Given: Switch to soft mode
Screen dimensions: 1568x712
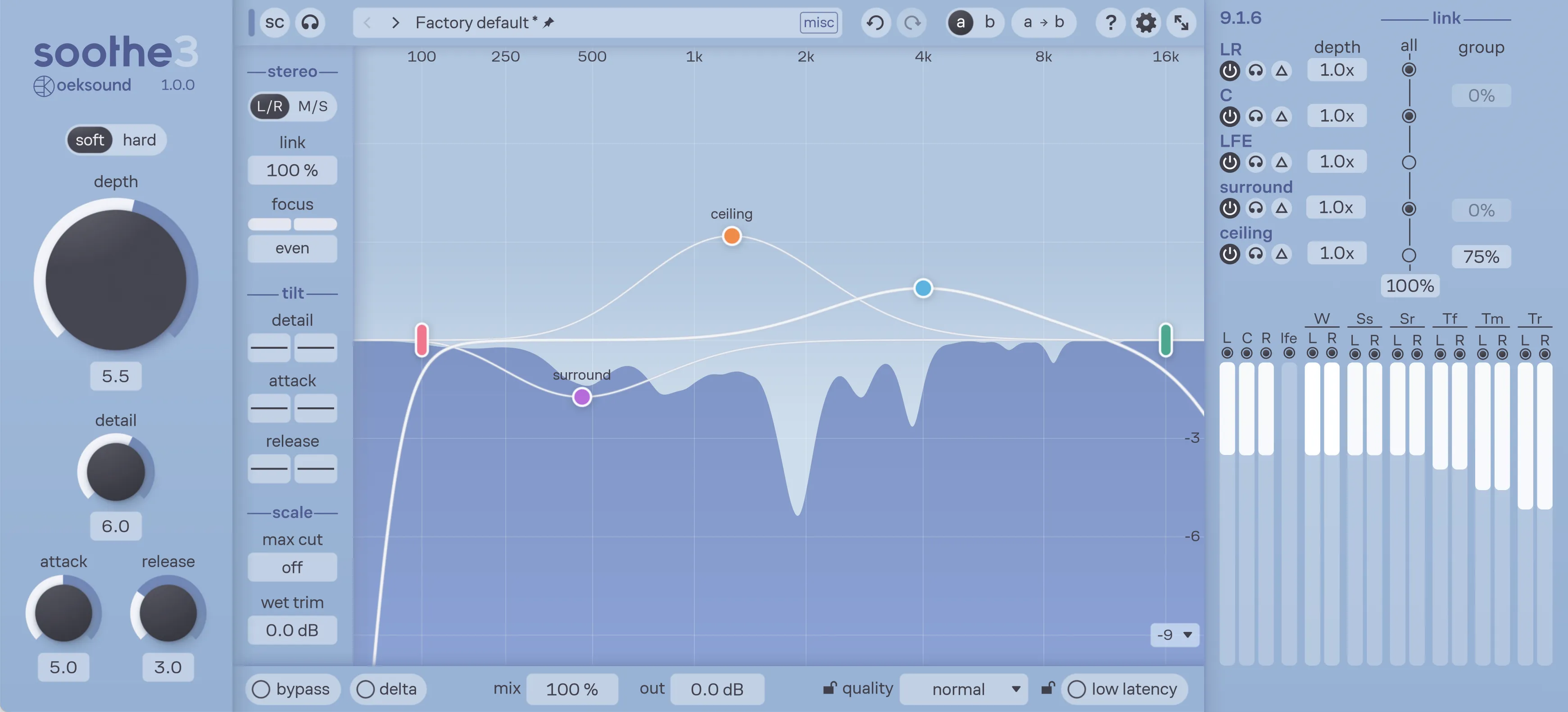Looking at the screenshot, I should pos(90,140).
